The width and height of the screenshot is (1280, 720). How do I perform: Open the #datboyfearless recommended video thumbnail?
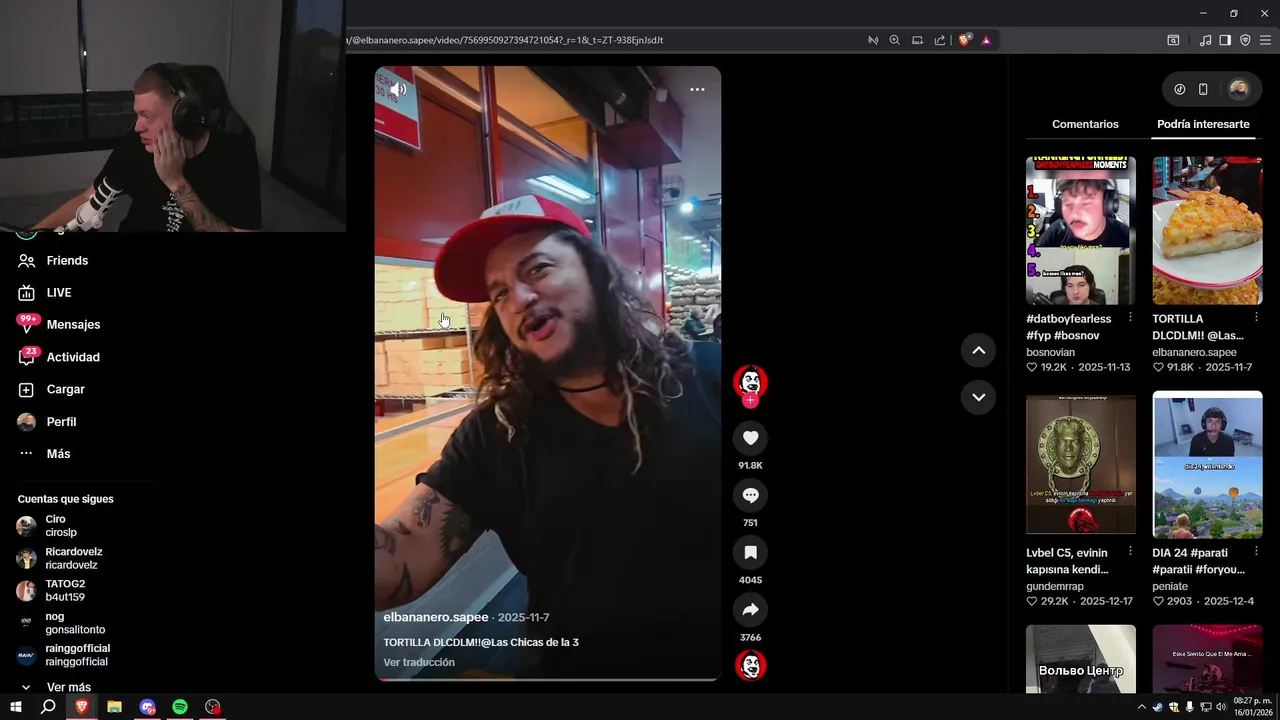[x=1081, y=231]
